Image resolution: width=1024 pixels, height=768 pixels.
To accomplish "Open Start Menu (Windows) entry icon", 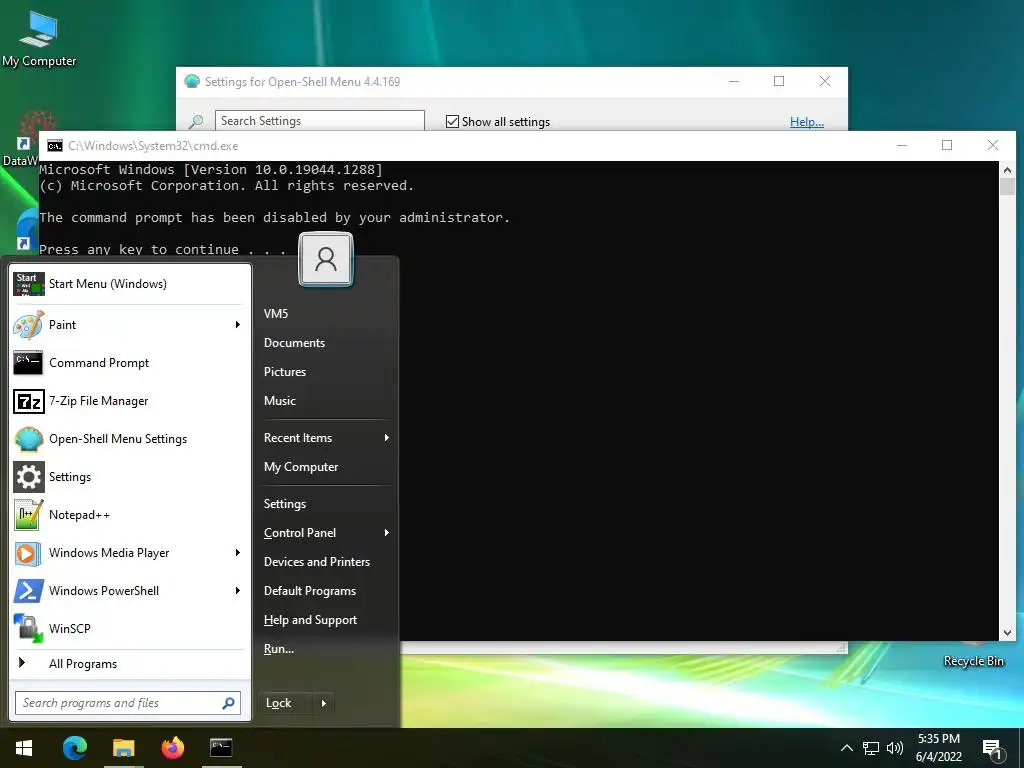I will [x=28, y=284].
